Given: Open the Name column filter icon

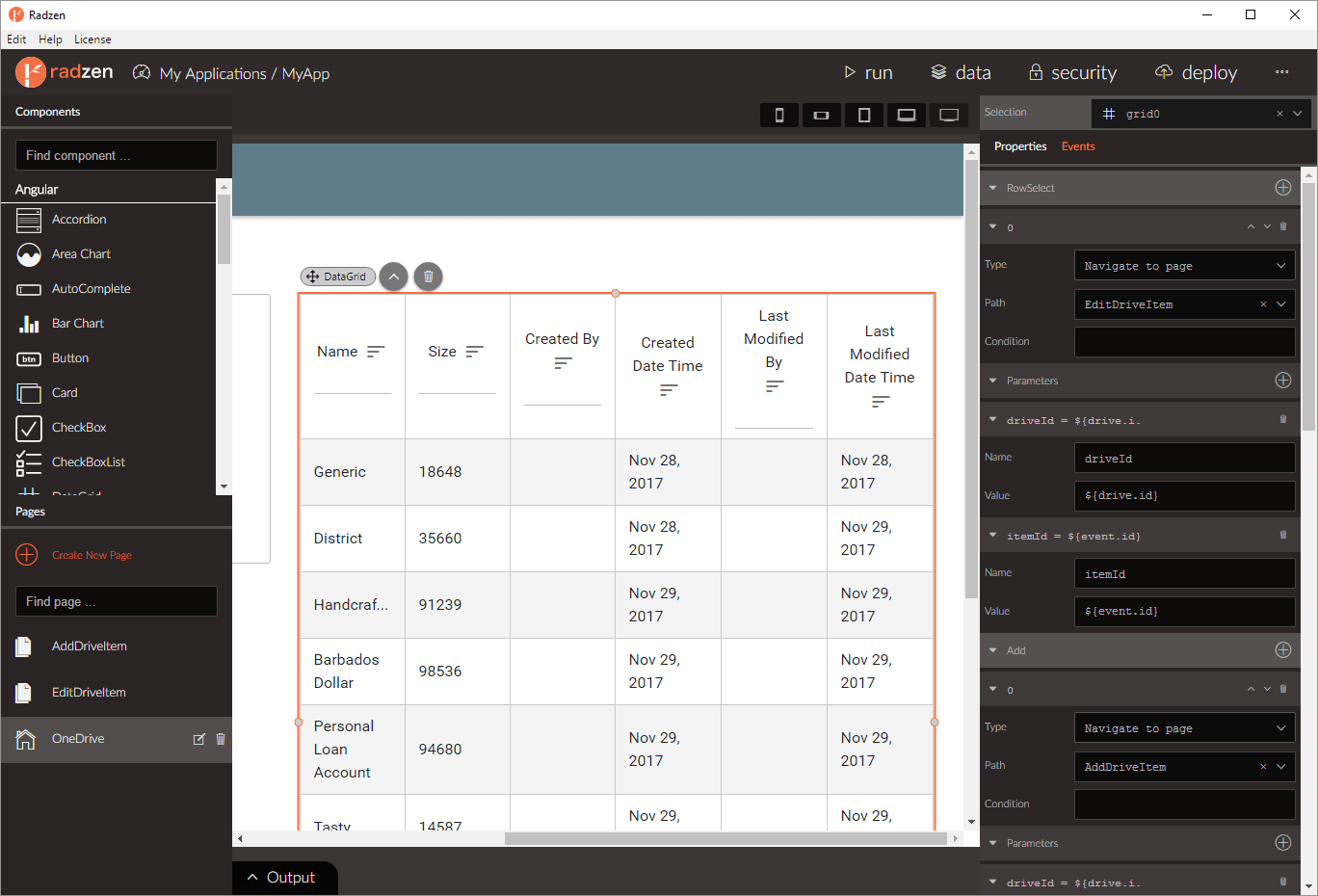Looking at the screenshot, I should [x=376, y=352].
